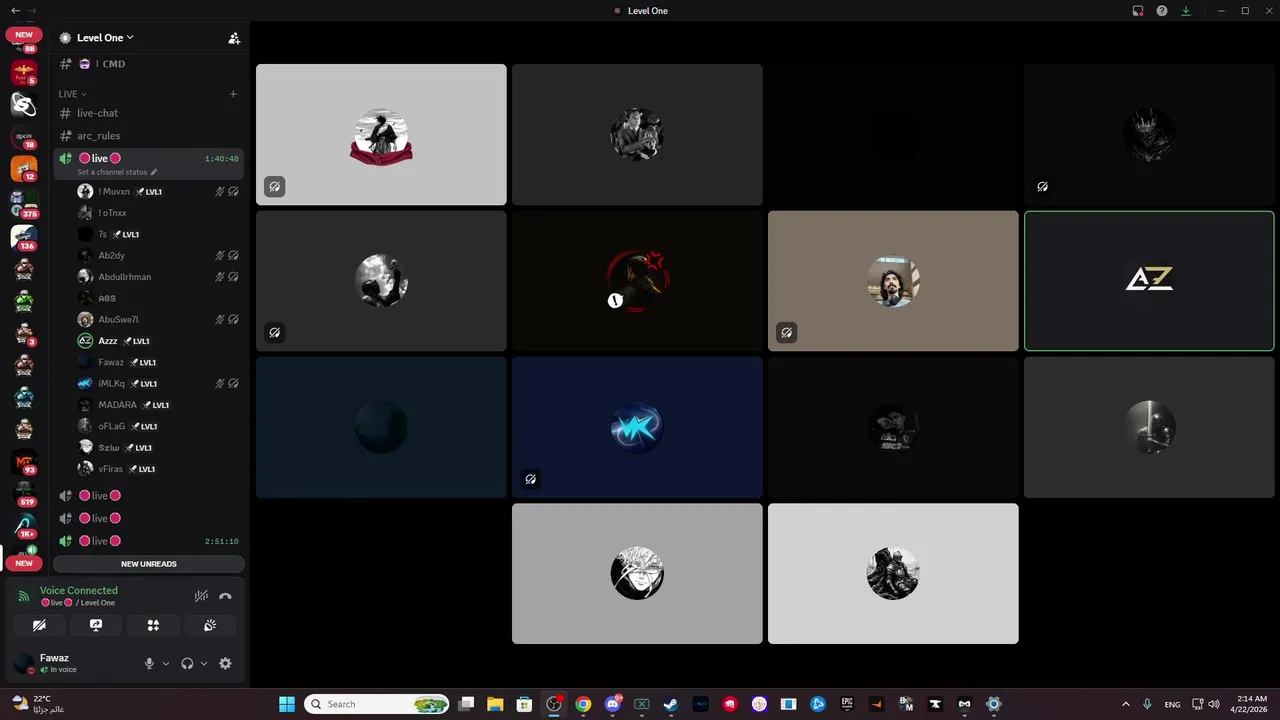
Task: Open Discord help icon in title bar
Action: point(1162,11)
